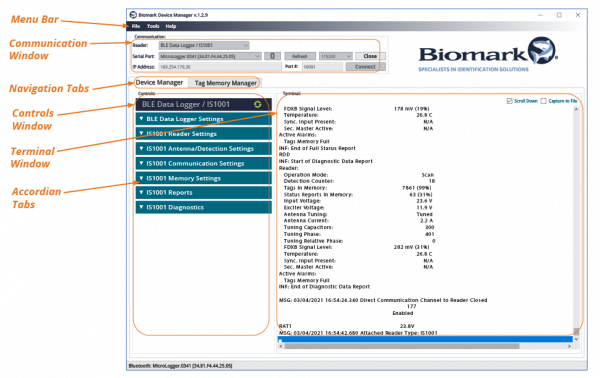
Task: Open the Reader dropdown
Action: coord(204,45)
